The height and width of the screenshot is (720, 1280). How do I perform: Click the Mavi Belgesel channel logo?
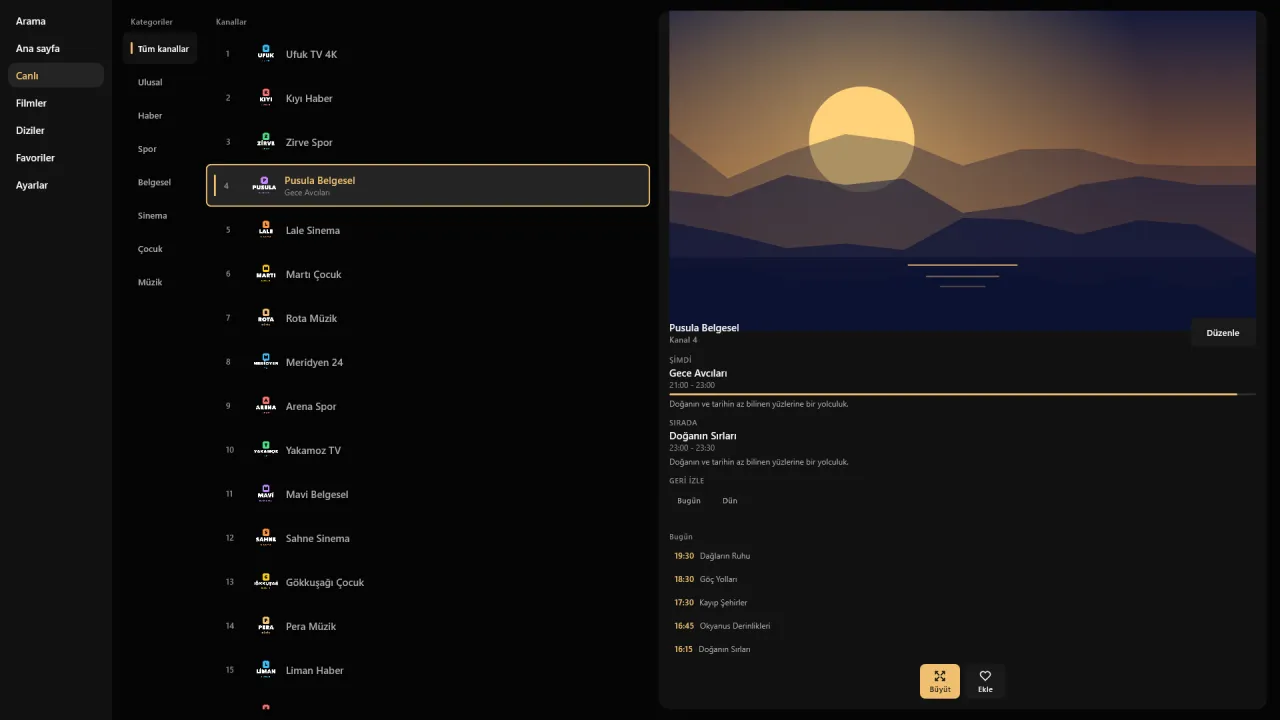pos(265,494)
